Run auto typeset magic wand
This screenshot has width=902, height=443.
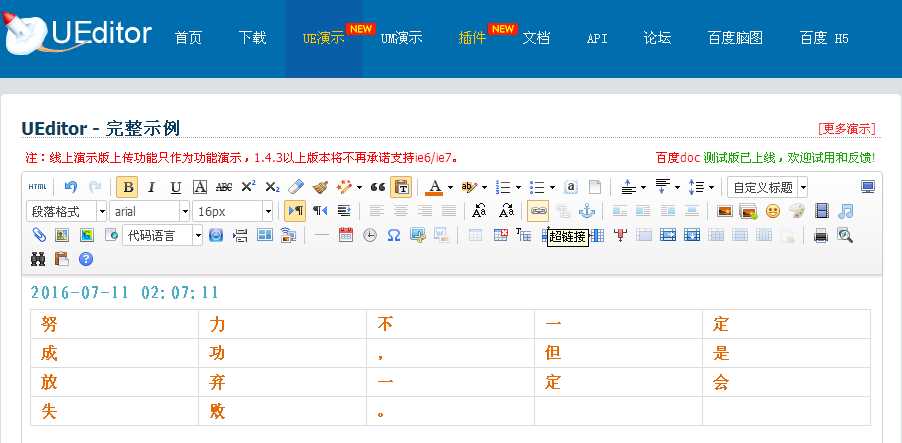[345, 187]
